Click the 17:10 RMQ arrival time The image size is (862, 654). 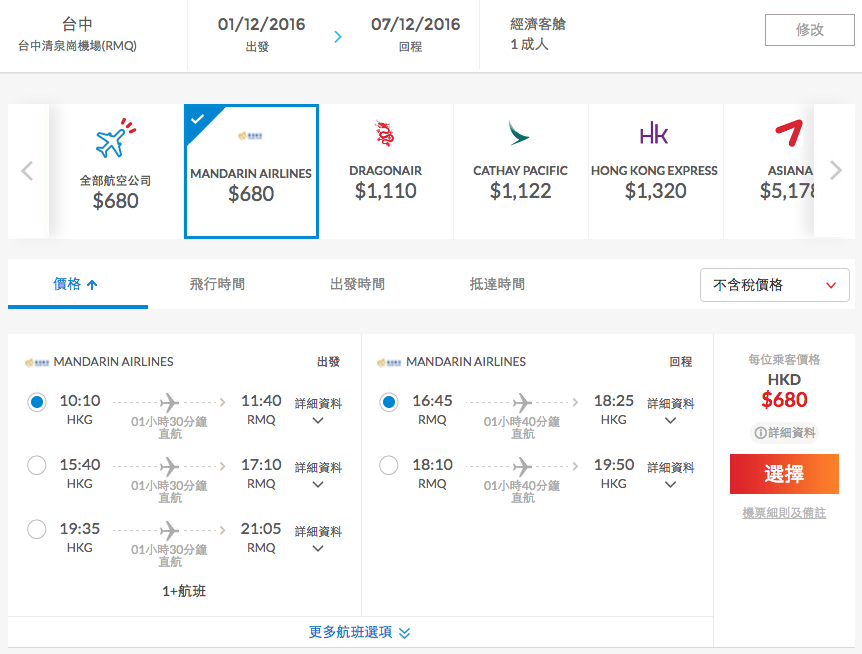click(261, 465)
